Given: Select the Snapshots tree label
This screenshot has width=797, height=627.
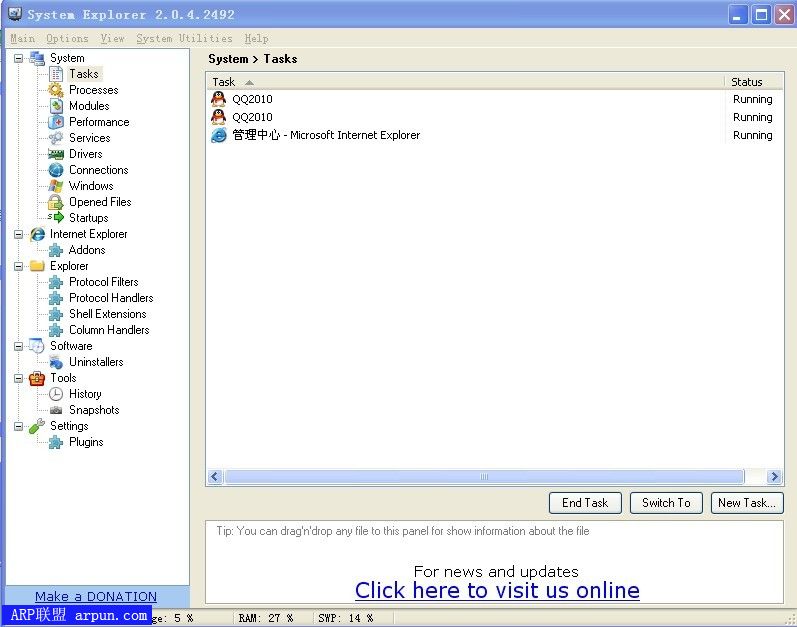Looking at the screenshot, I should coord(94,410).
